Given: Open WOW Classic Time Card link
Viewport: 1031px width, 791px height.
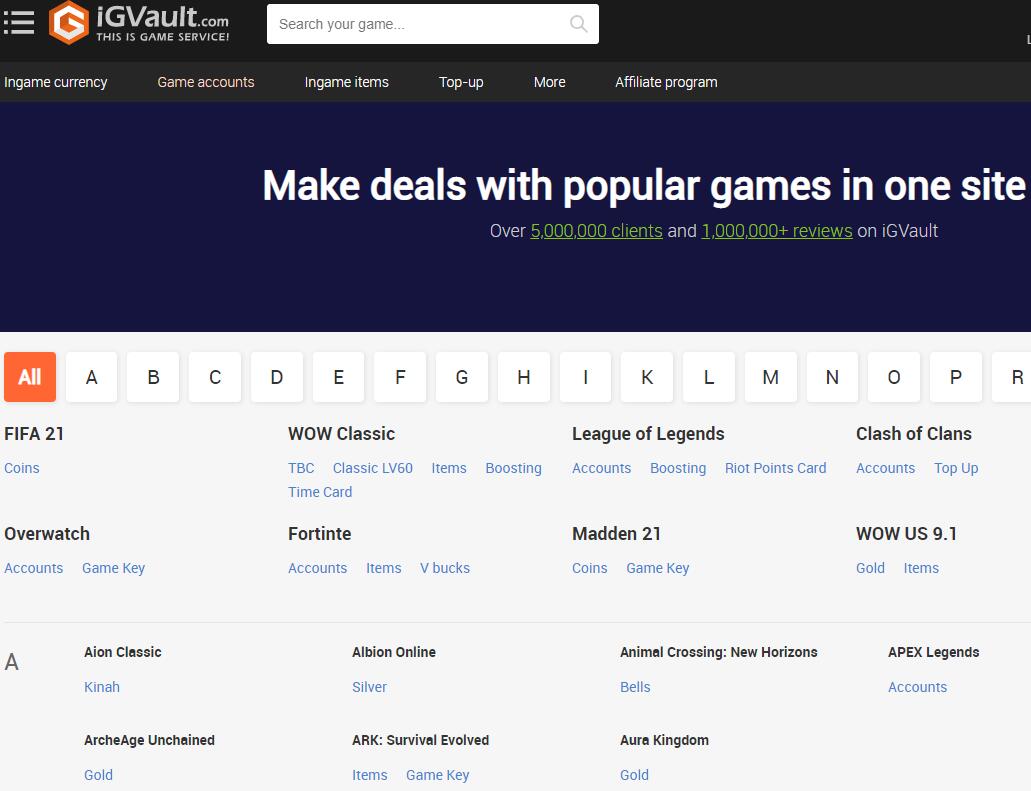Looking at the screenshot, I should point(320,492).
